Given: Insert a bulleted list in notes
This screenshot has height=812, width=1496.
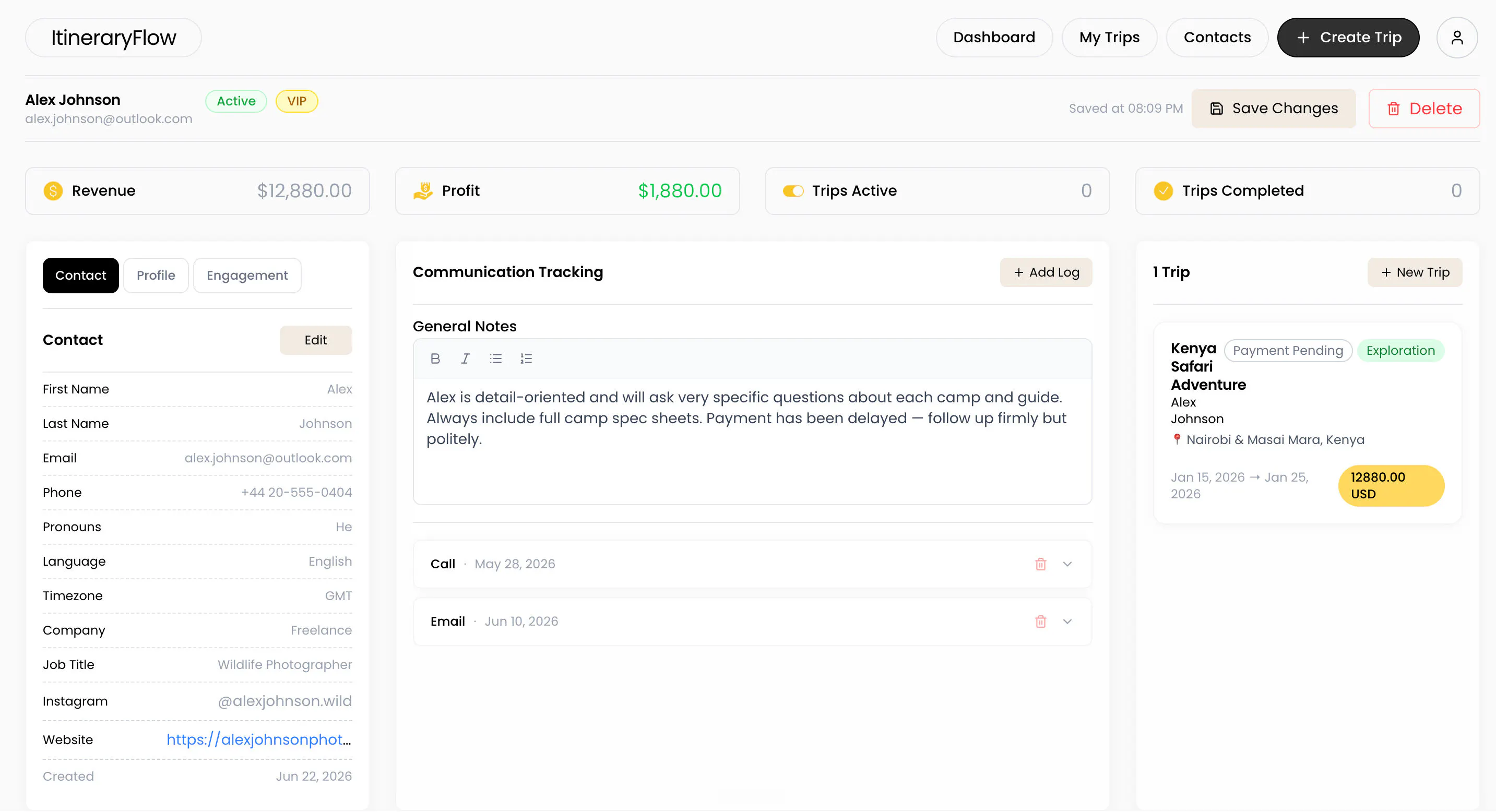Looking at the screenshot, I should (495, 359).
